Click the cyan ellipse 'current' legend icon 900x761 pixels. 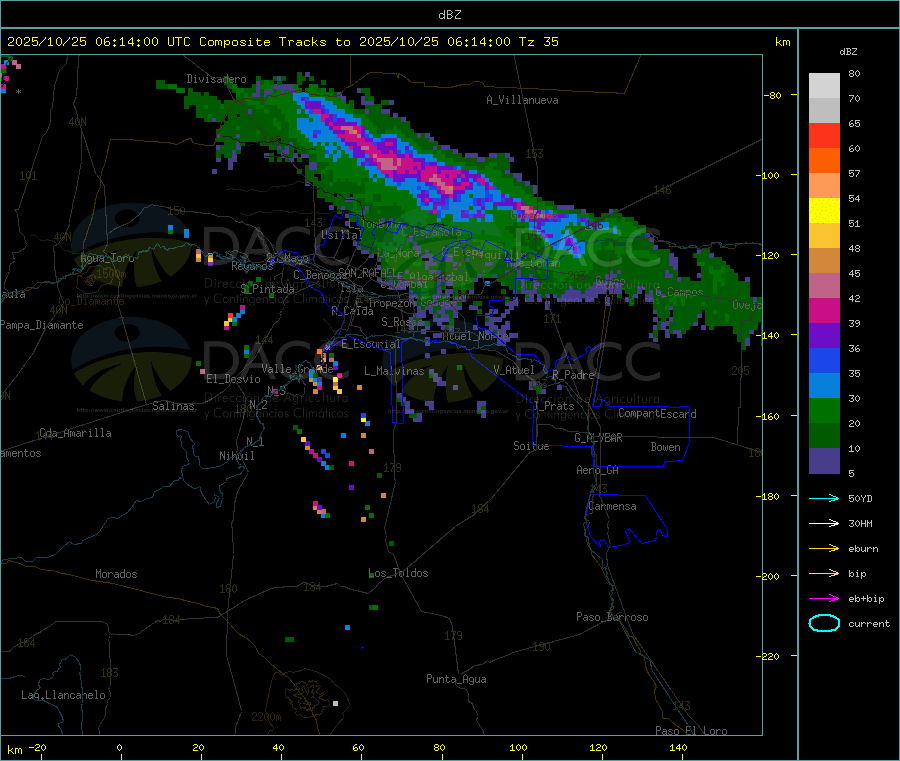click(824, 623)
